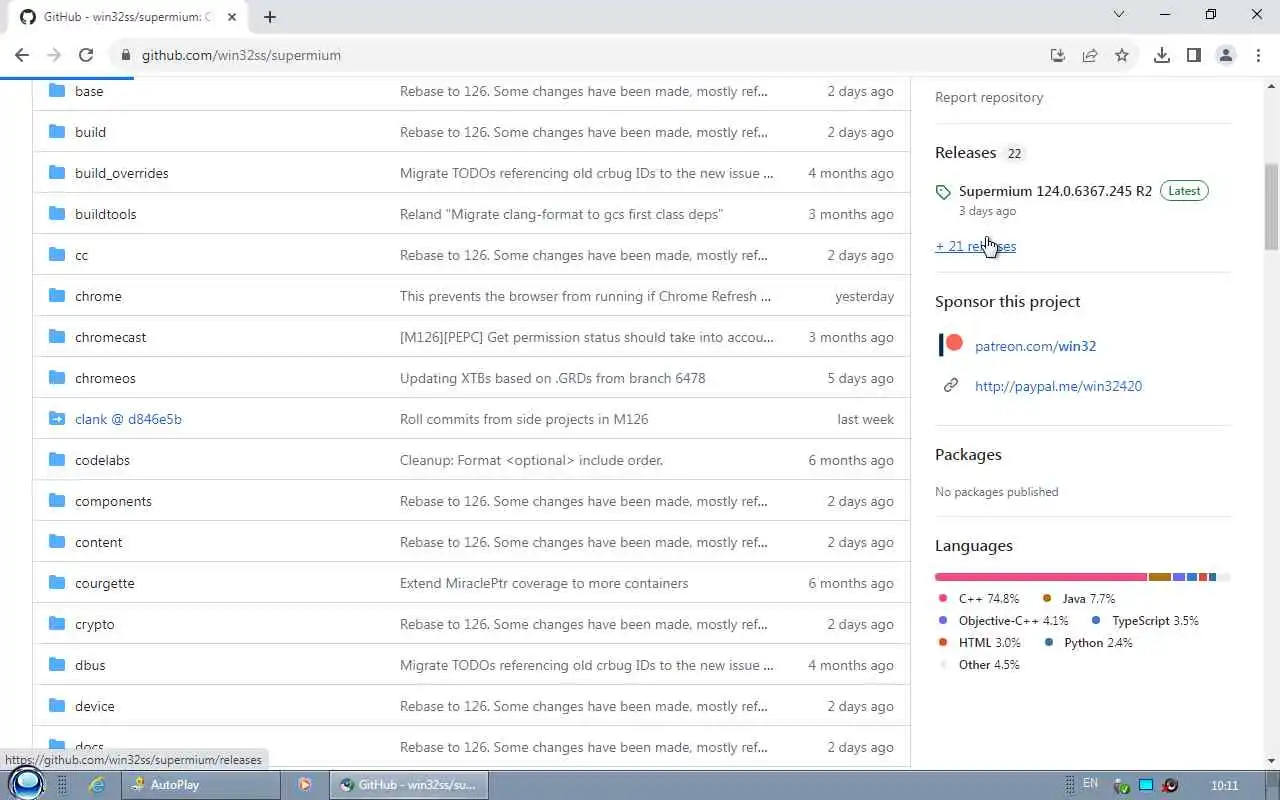
Task: Open commit 'Extend MiraclePtr coverage to more containers'
Action: click(x=544, y=583)
